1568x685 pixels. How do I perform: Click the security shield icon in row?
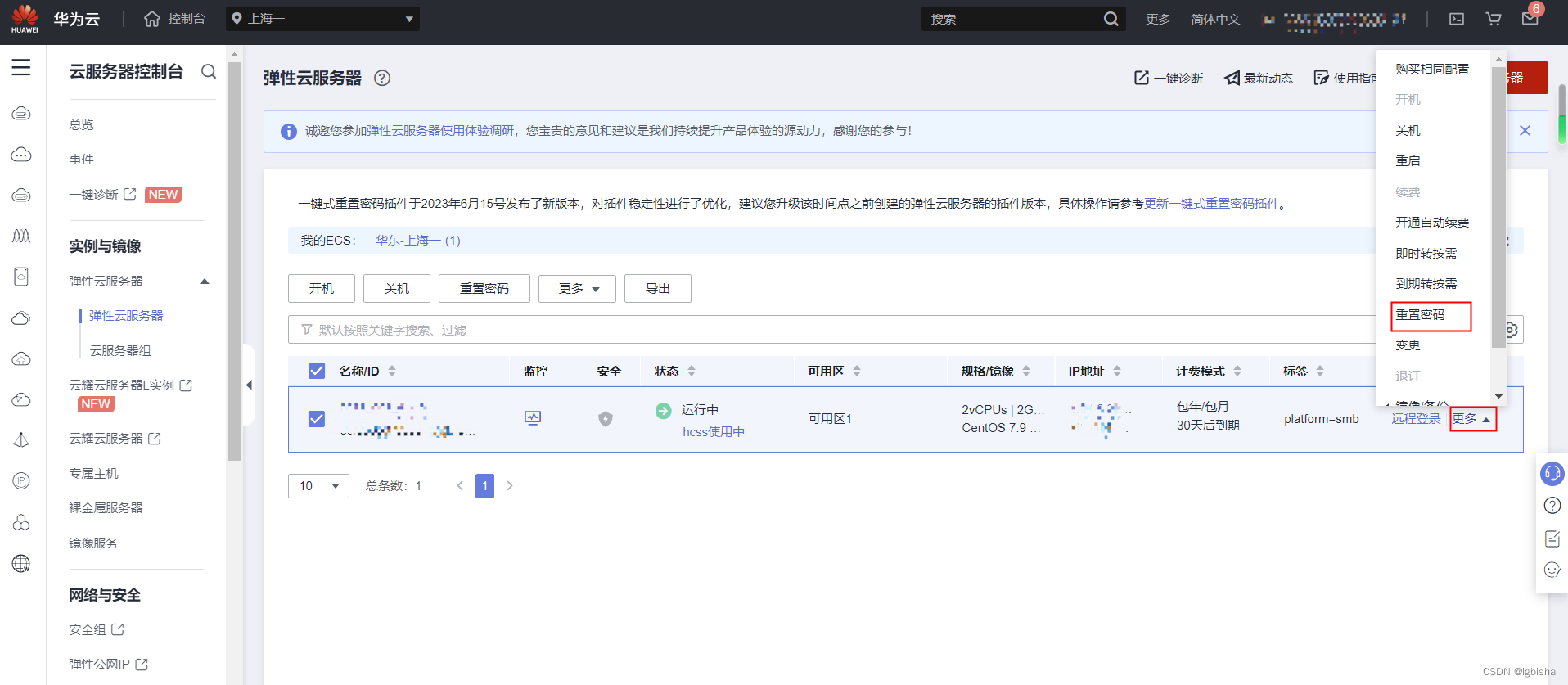click(x=606, y=419)
